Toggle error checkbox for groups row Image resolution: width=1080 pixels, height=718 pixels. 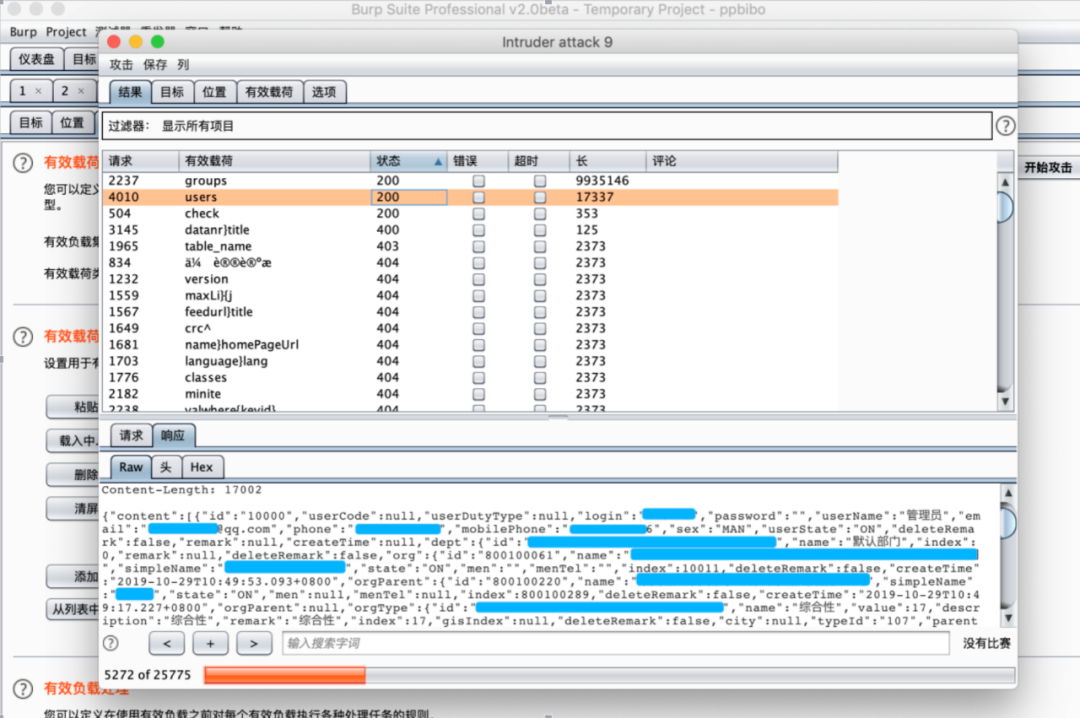coord(478,181)
